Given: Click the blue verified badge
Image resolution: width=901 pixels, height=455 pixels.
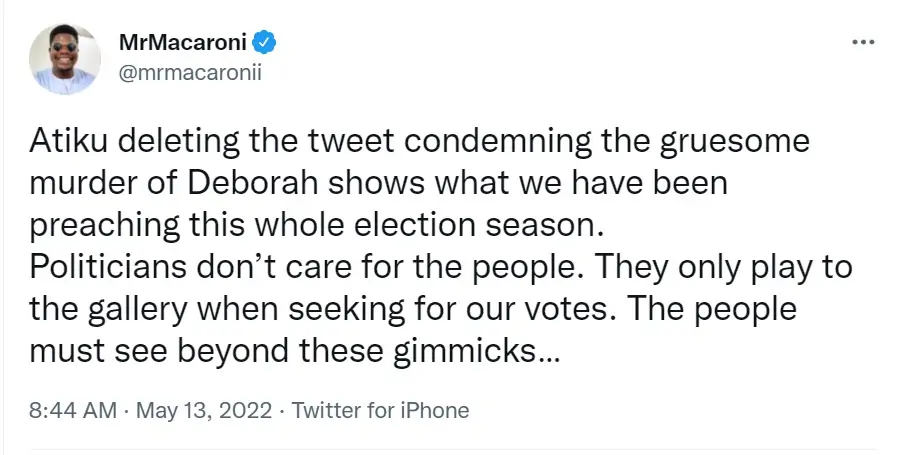Looking at the screenshot, I should click(265, 43).
